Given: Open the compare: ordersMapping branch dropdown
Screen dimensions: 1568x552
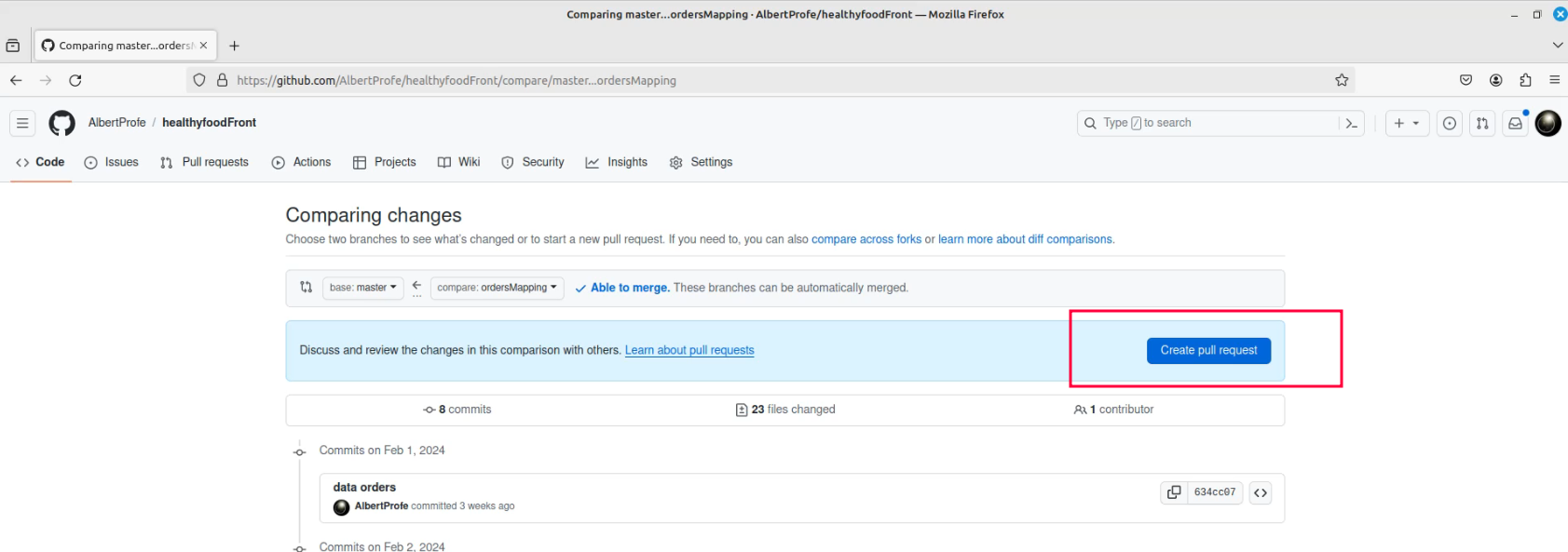Looking at the screenshot, I should 497,288.
